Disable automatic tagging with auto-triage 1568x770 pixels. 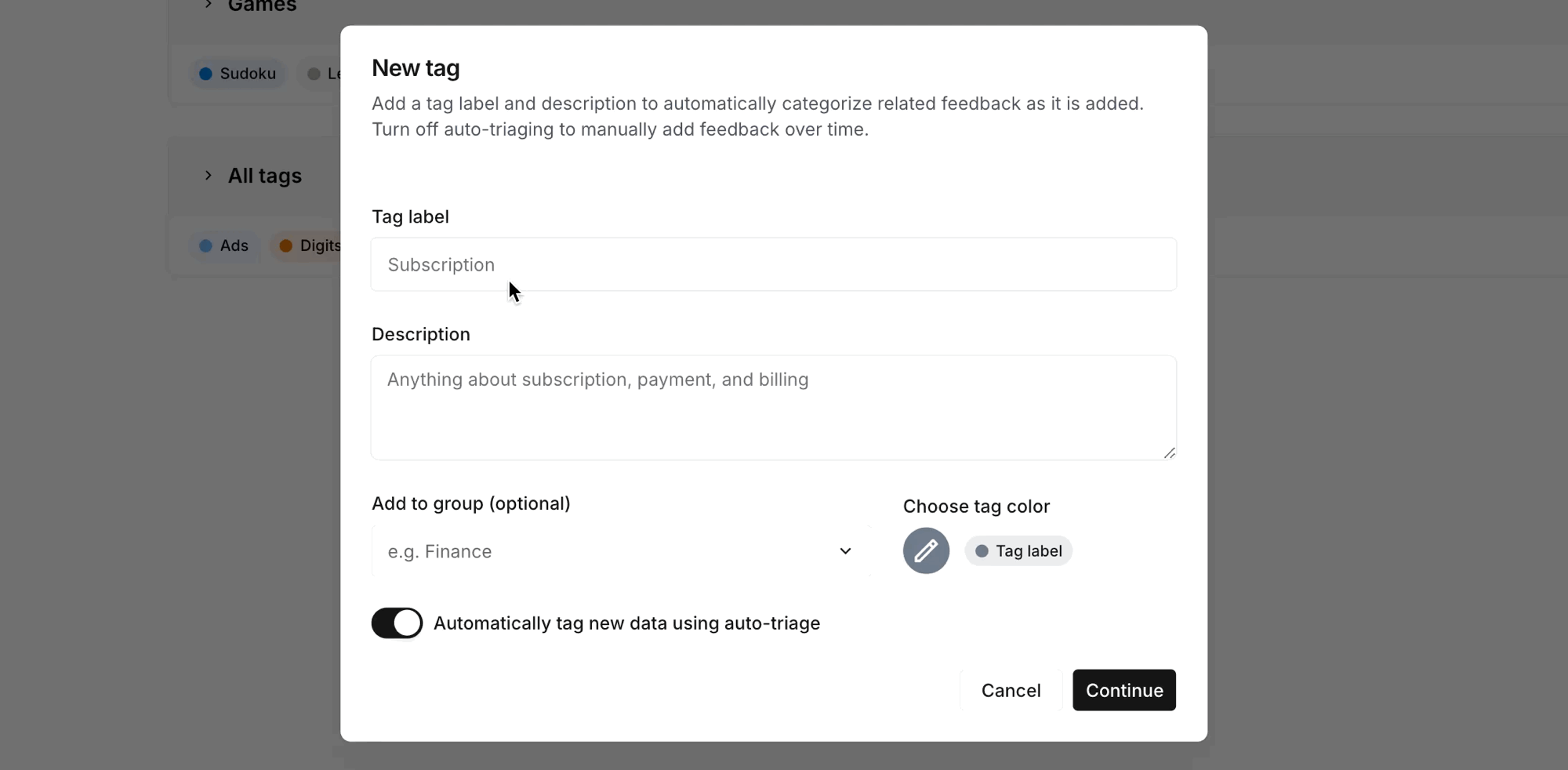pos(396,623)
